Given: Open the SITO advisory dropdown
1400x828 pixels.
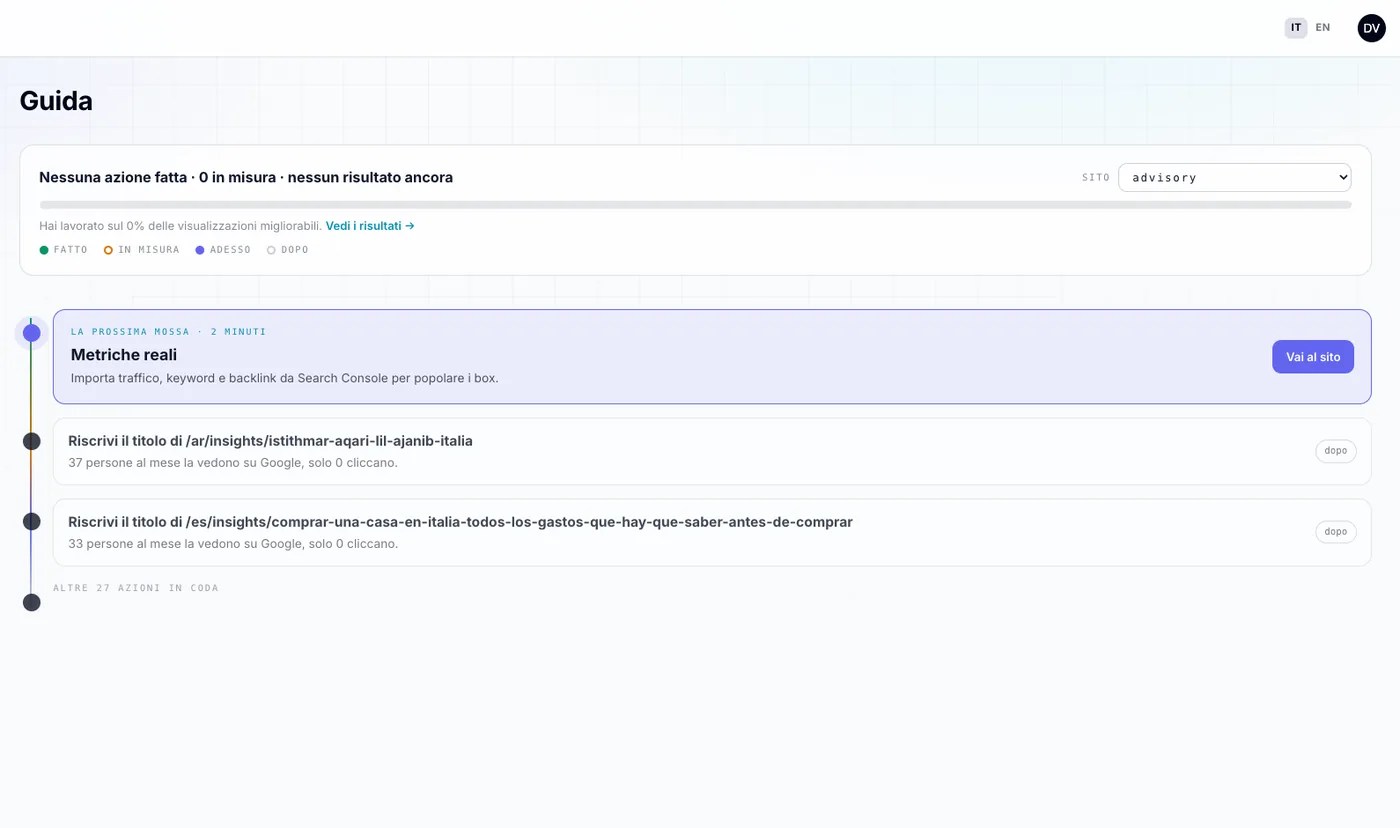Looking at the screenshot, I should [x=1235, y=177].
